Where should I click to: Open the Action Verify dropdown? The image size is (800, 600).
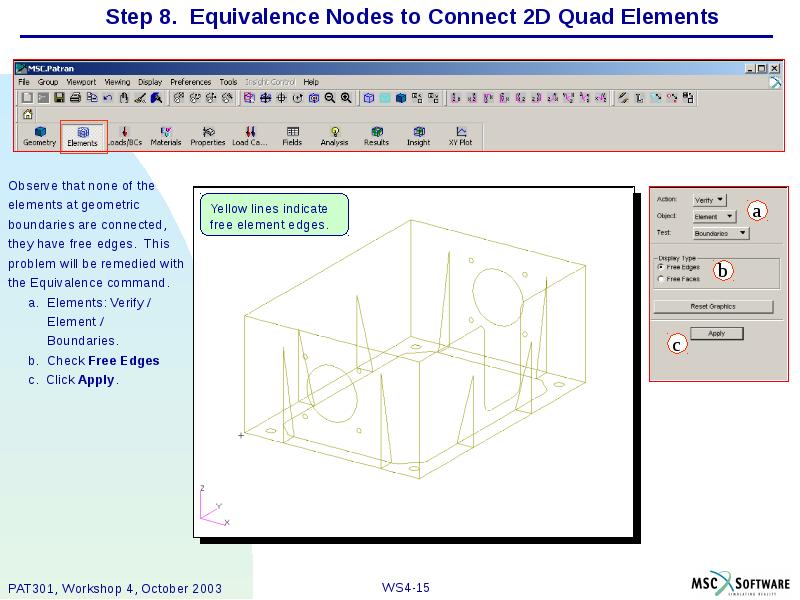click(711, 200)
